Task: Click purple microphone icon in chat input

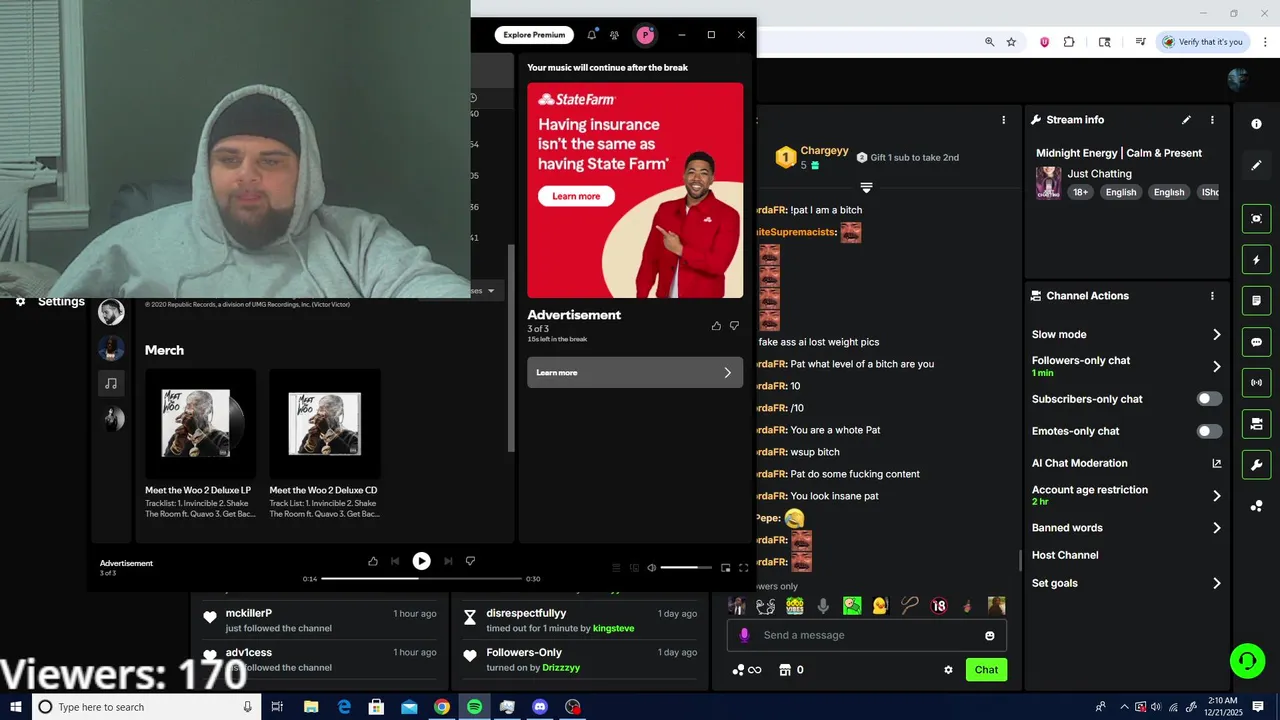Action: (744, 635)
